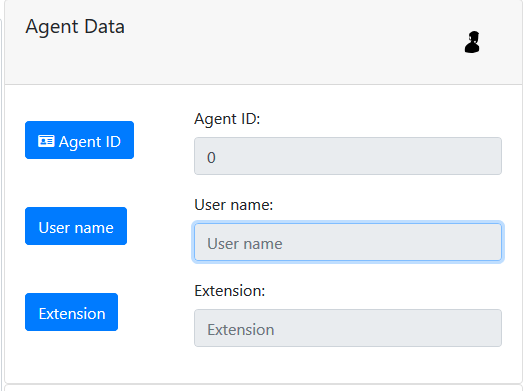529x391 pixels.
Task: Select the Extension input box
Action: [348, 328]
